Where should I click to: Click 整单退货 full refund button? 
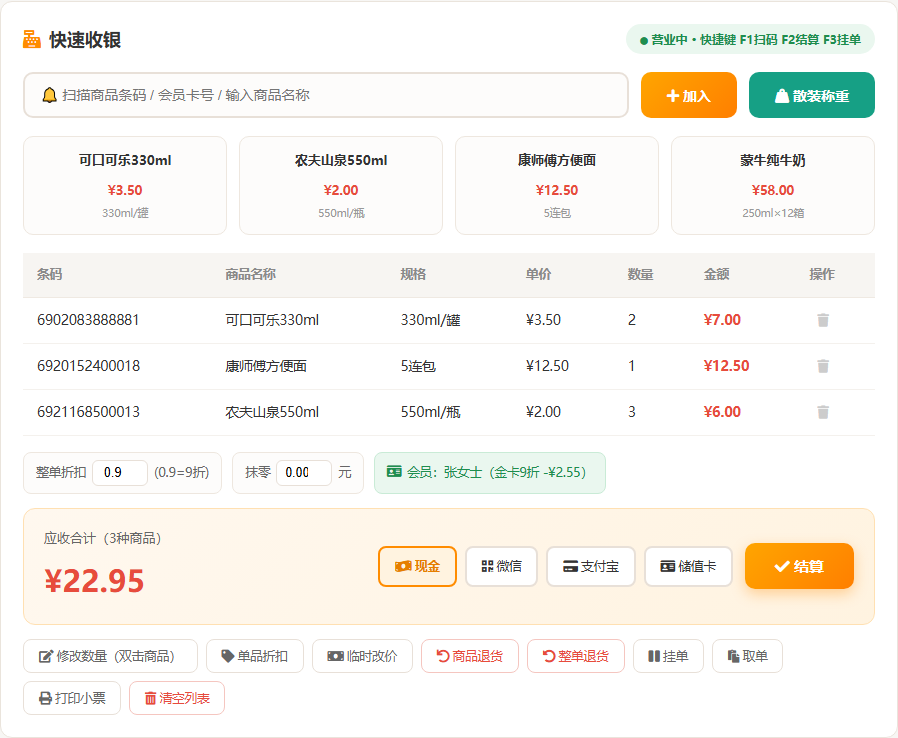tap(576, 656)
